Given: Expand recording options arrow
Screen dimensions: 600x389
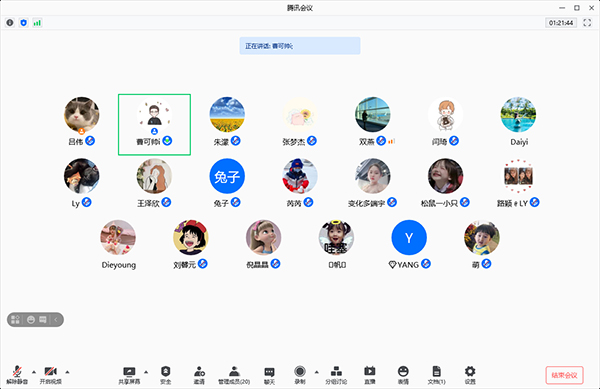Looking at the screenshot, I should click(x=316, y=372).
